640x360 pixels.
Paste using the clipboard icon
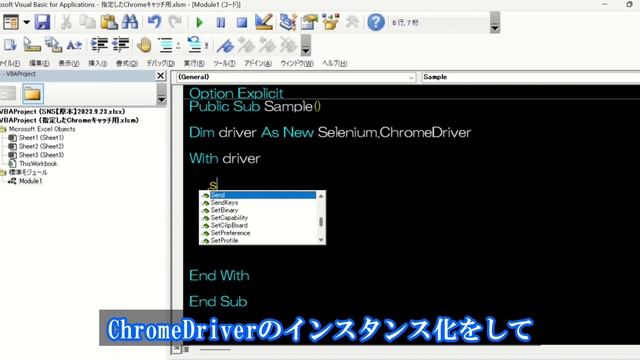coord(109,22)
